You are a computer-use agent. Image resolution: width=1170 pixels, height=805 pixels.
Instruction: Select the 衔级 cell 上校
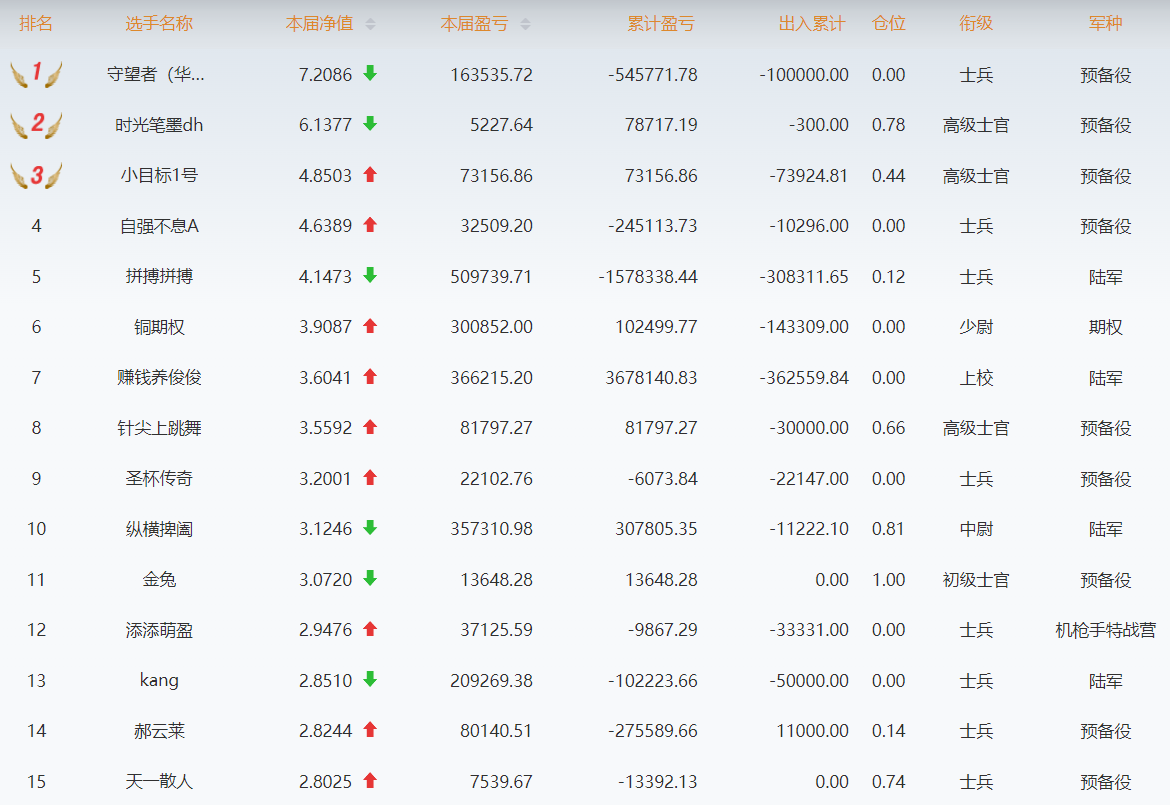[x=976, y=378]
